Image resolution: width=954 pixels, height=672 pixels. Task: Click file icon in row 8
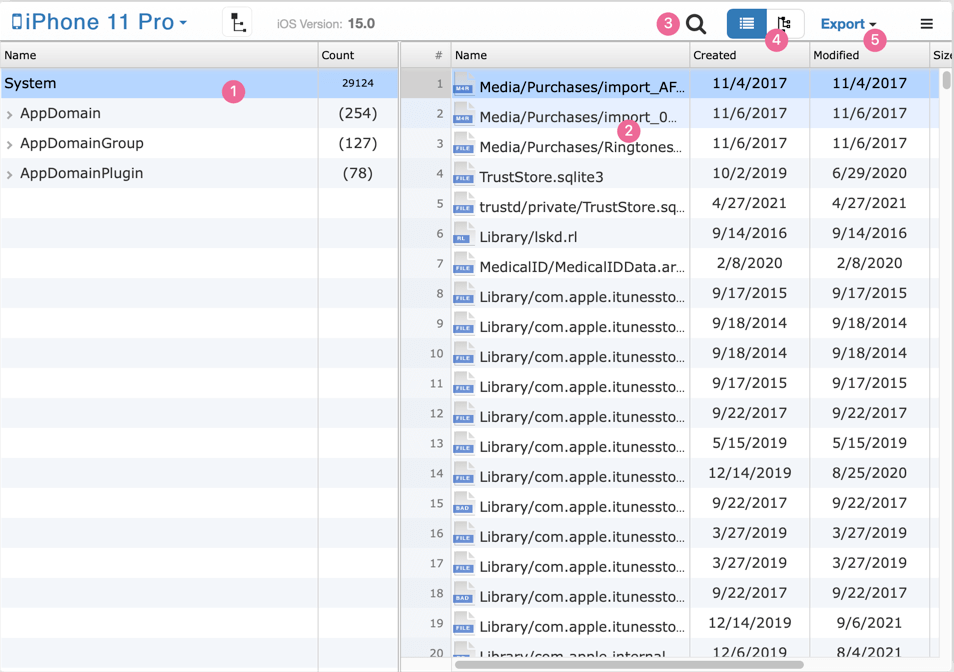pos(464,294)
